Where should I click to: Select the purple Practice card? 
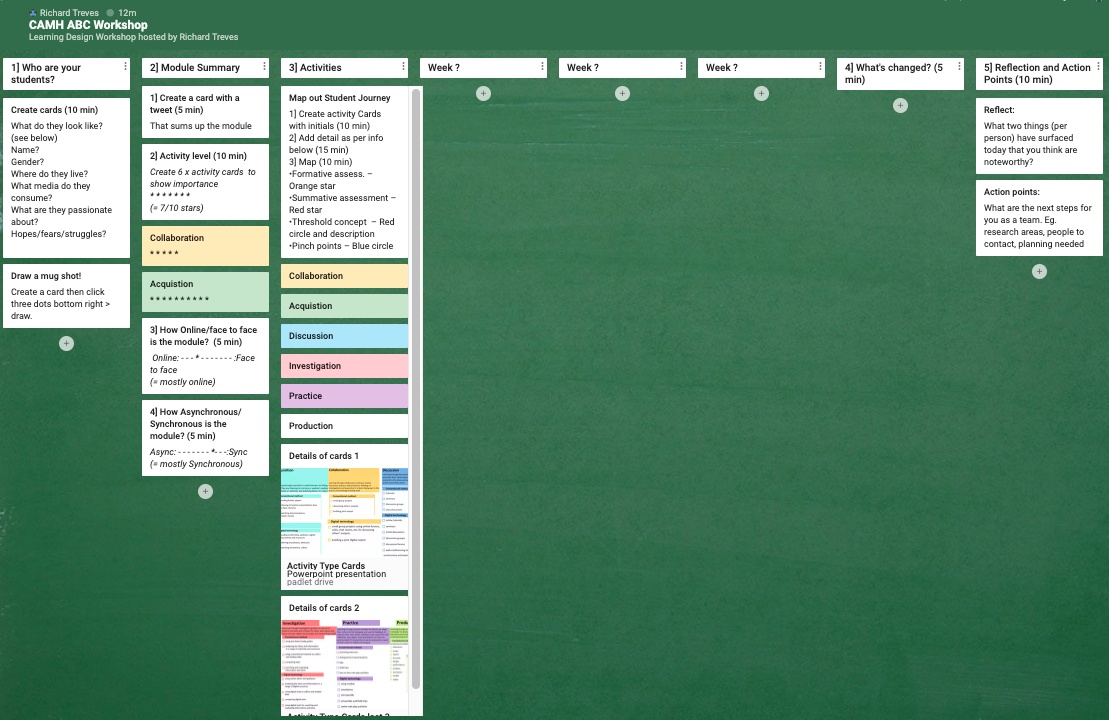(344, 396)
